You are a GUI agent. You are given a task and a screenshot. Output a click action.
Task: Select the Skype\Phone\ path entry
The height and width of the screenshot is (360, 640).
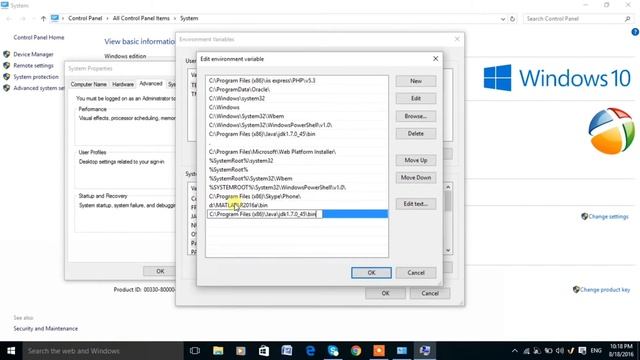coord(297,196)
